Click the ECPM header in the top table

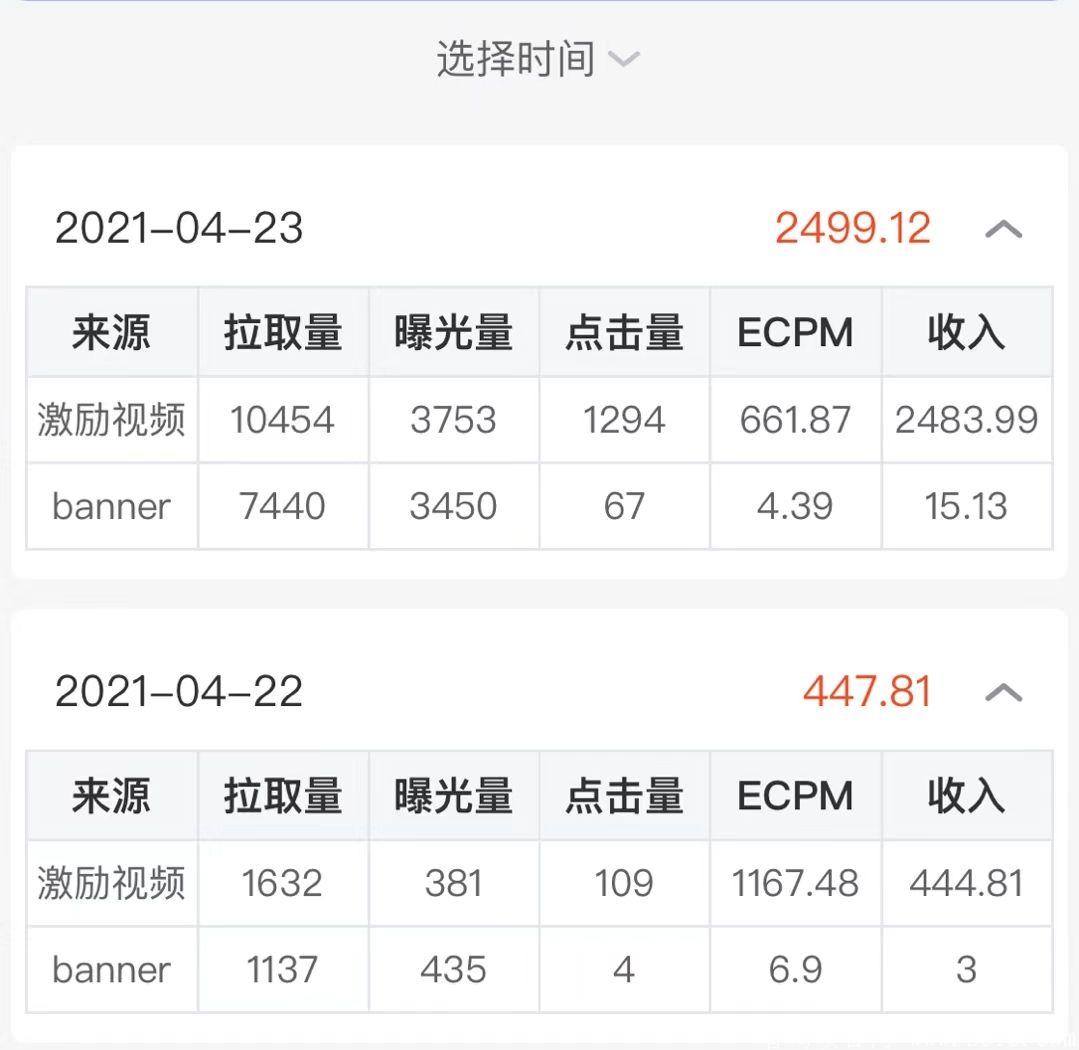795,333
